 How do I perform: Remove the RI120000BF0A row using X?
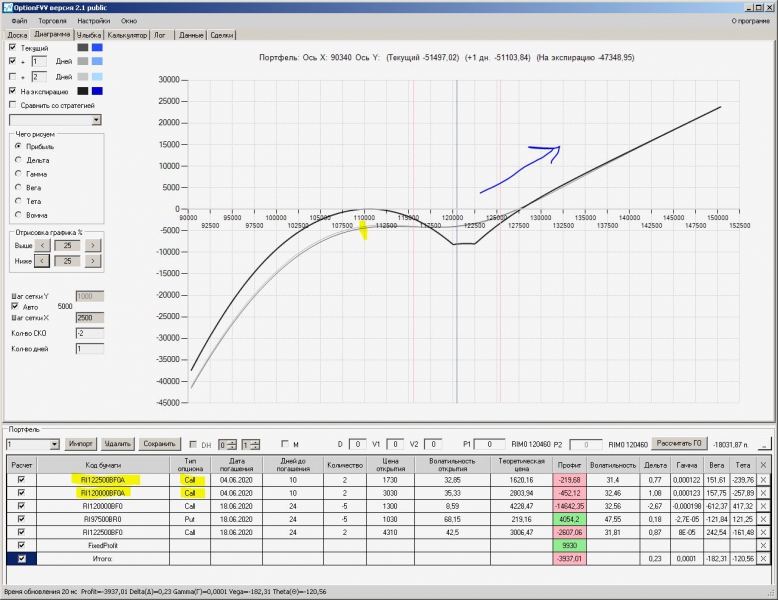tap(763, 493)
